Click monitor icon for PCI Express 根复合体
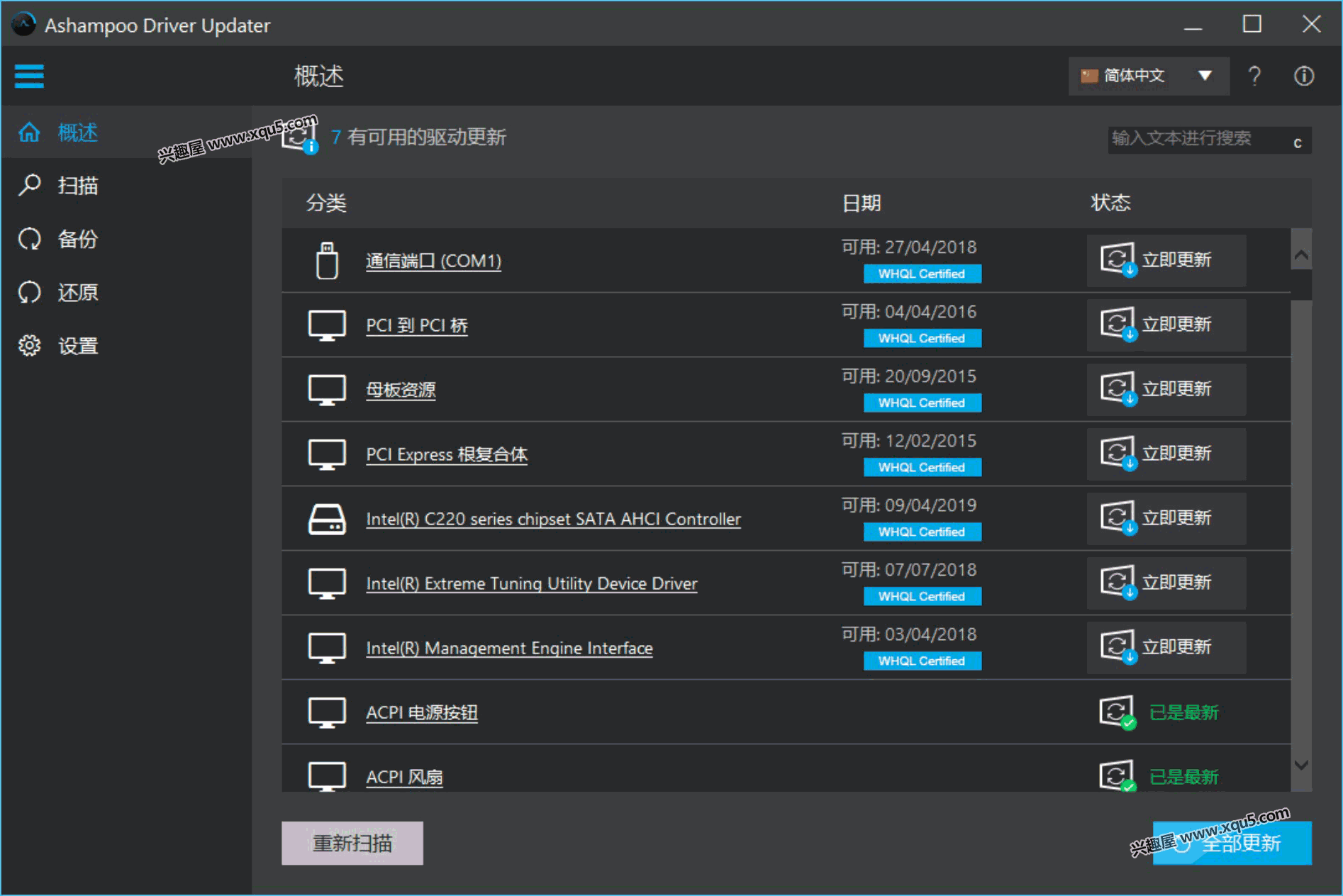Screen dimensions: 1343x896 pyautogui.click(x=327, y=454)
